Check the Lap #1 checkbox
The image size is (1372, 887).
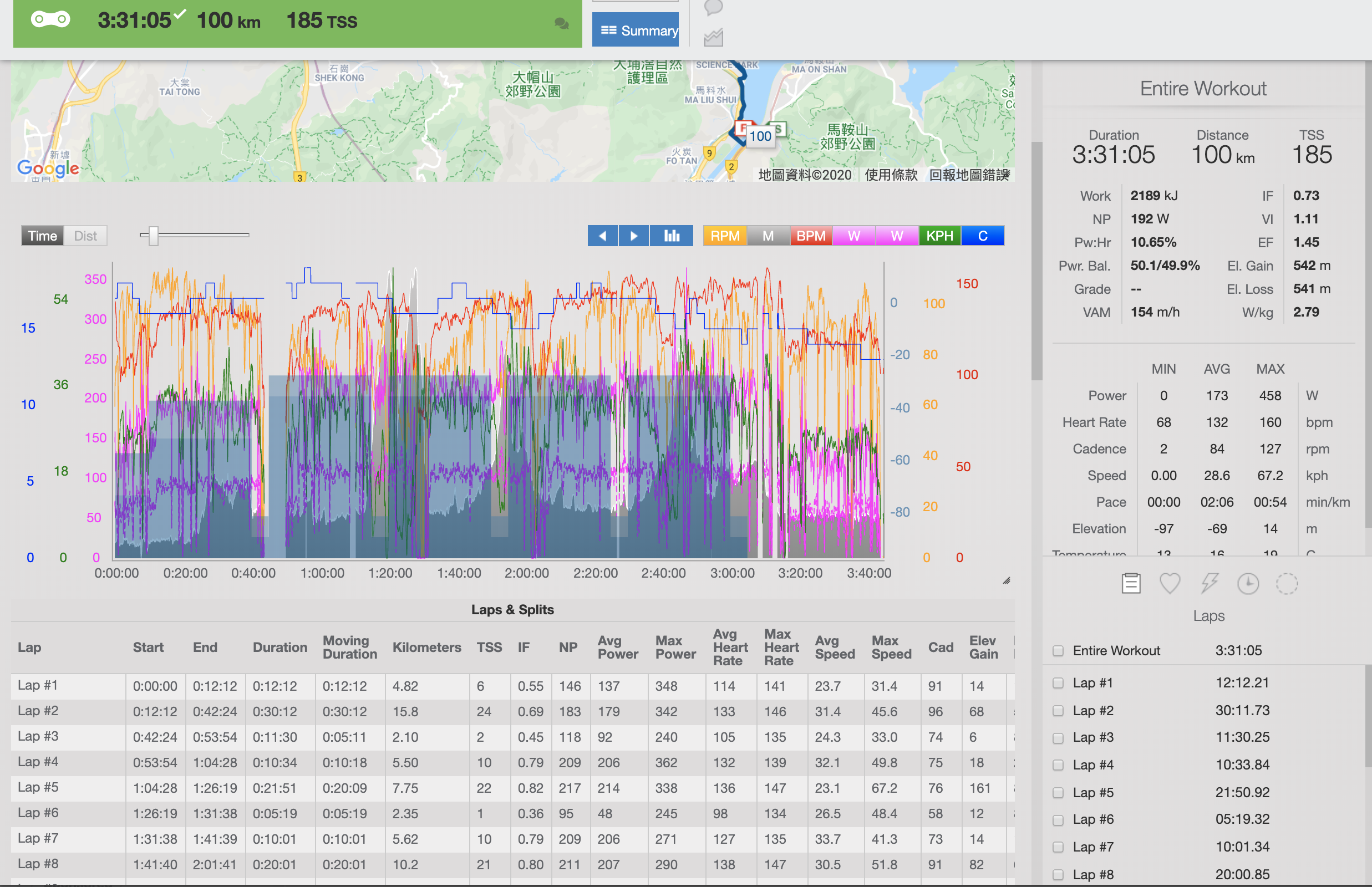pos(1058,683)
